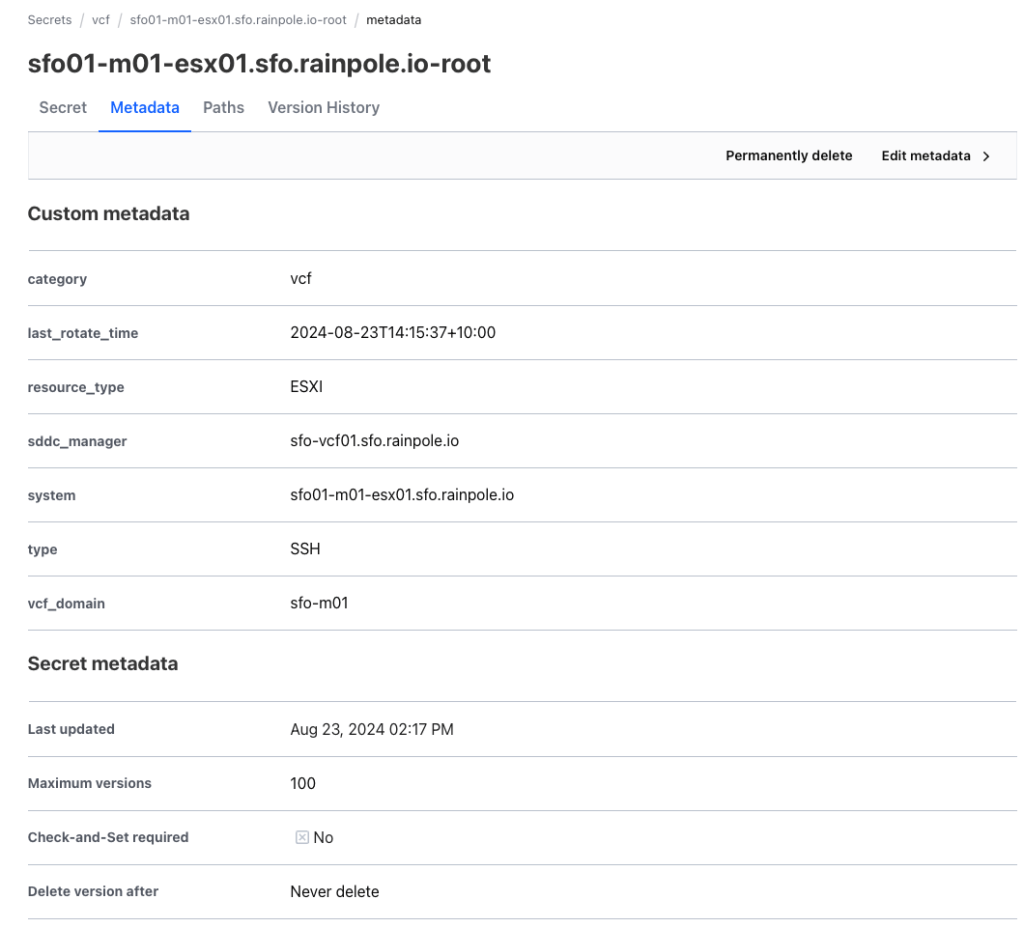Image resolution: width=1024 pixels, height=928 pixels.
Task: Click the crossed-box icon beside No
Action: 300,837
